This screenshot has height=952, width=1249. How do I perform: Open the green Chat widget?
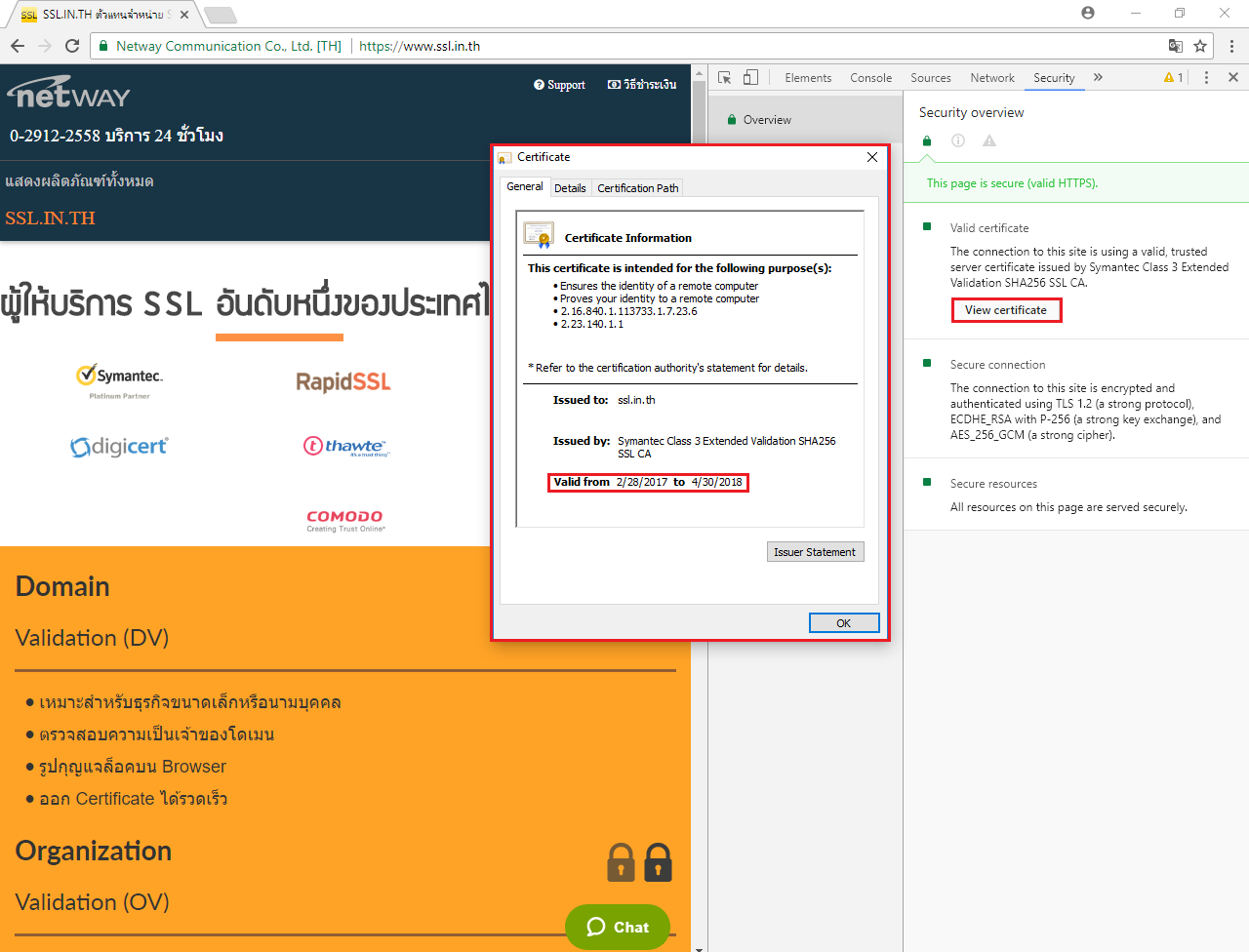pyautogui.click(x=618, y=927)
